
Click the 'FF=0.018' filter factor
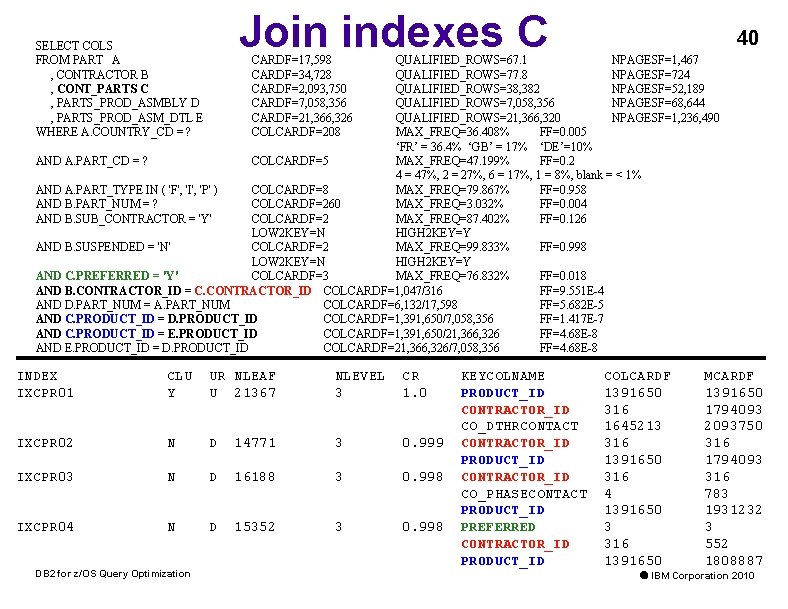[563, 276]
